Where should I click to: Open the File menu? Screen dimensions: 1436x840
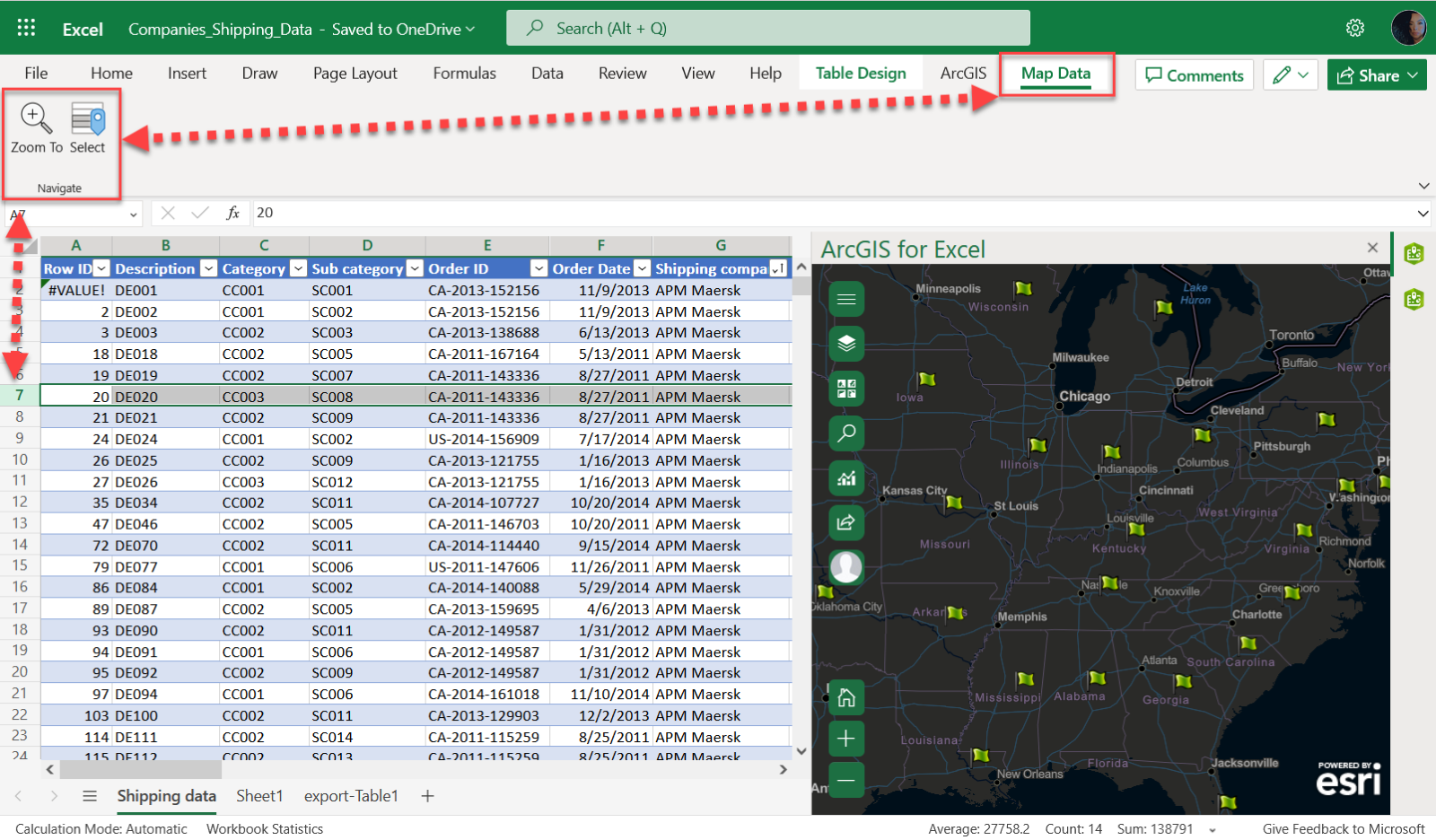[36, 74]
